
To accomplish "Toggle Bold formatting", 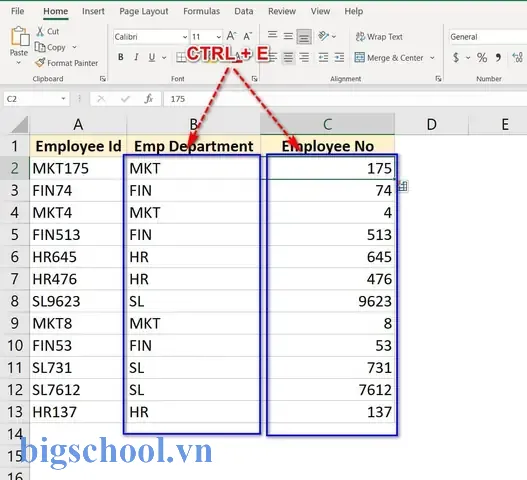I will point(121,57).
